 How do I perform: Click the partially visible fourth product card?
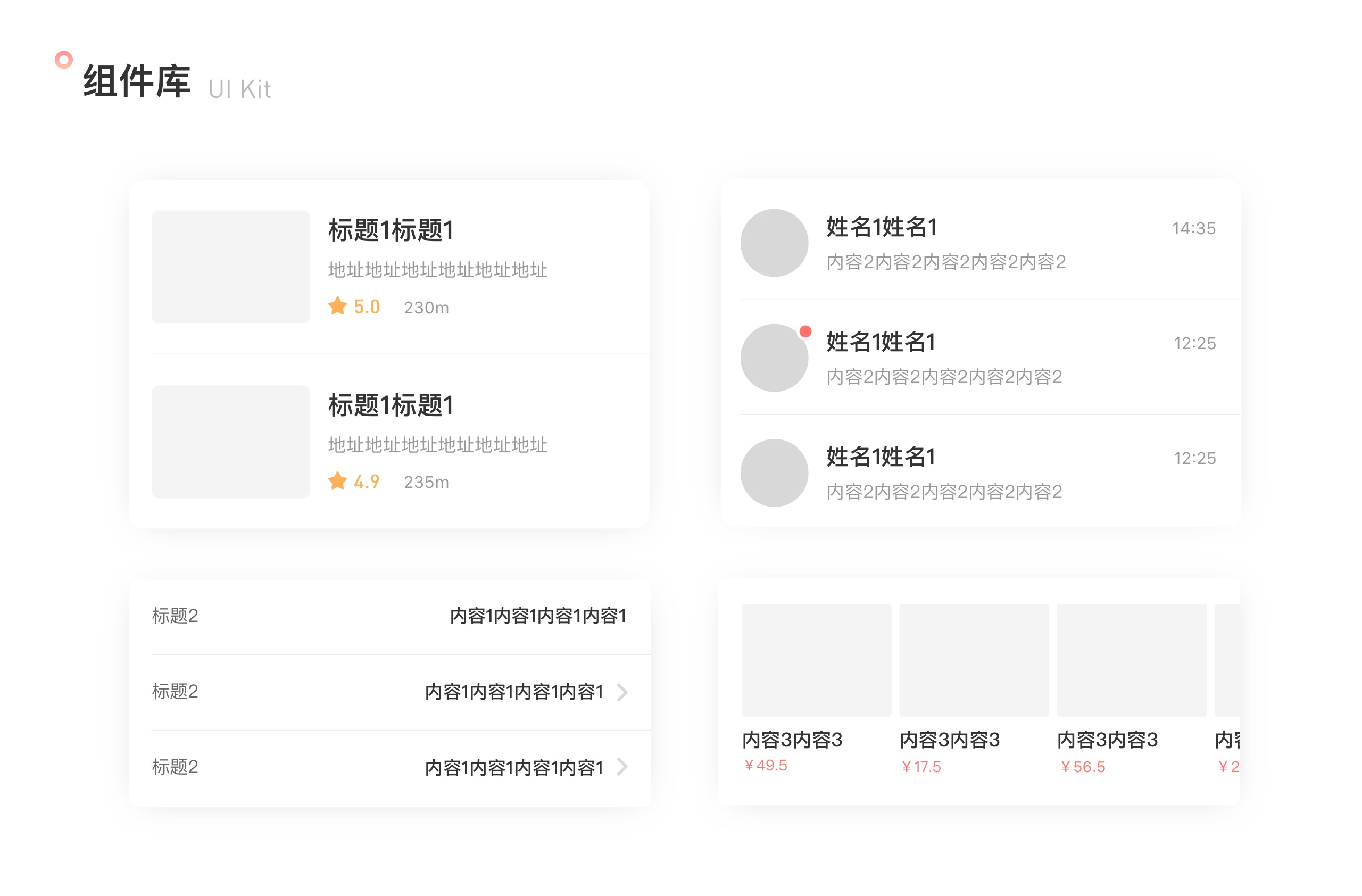1227,660
